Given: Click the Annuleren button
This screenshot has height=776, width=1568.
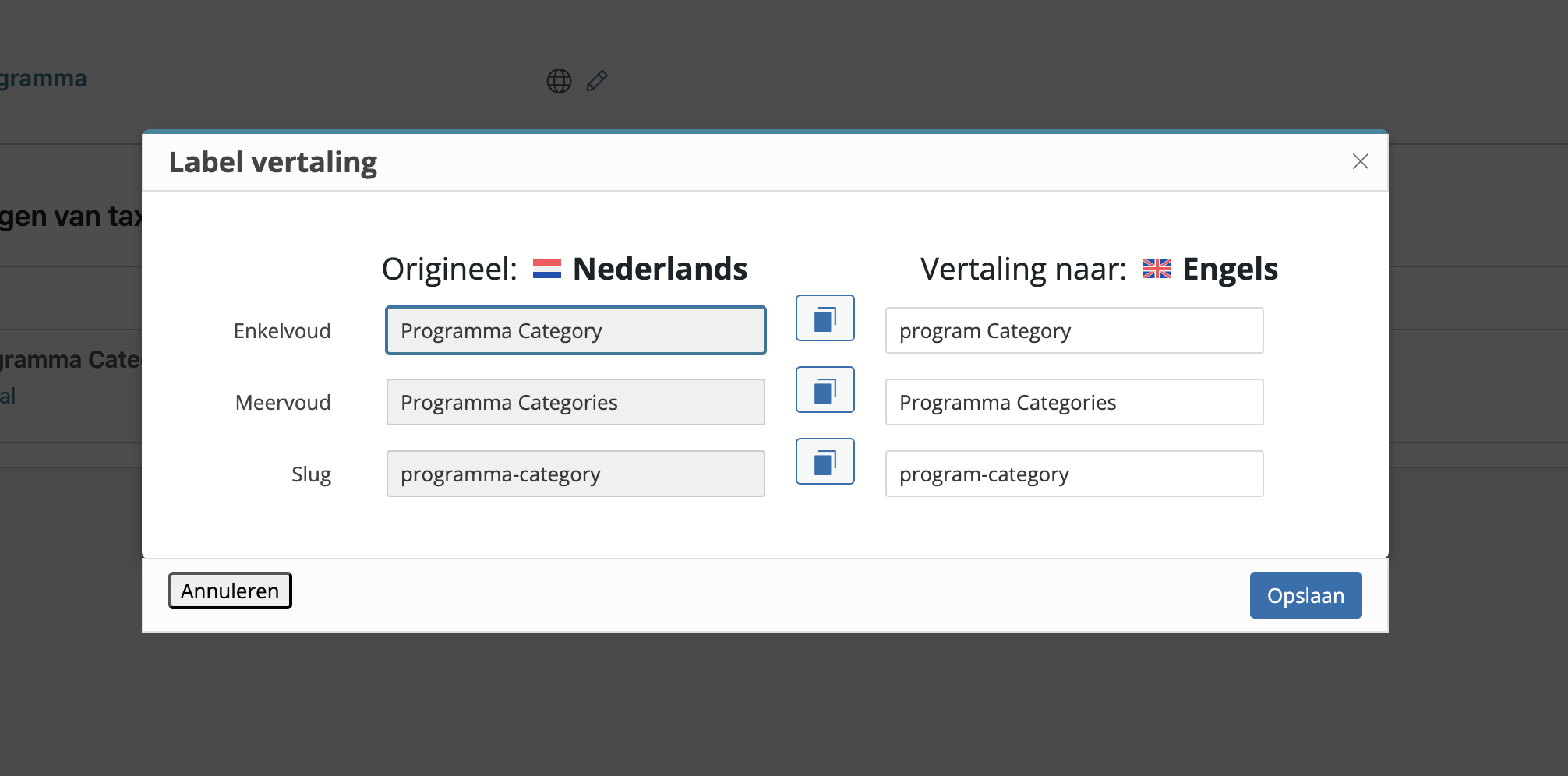Looking at the screenshot, I should tap(230, 591).
